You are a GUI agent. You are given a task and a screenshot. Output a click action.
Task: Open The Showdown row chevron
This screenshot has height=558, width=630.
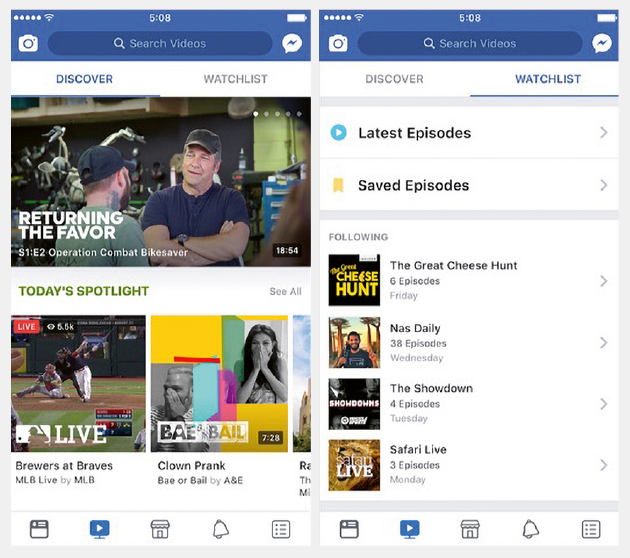point(603,404)
